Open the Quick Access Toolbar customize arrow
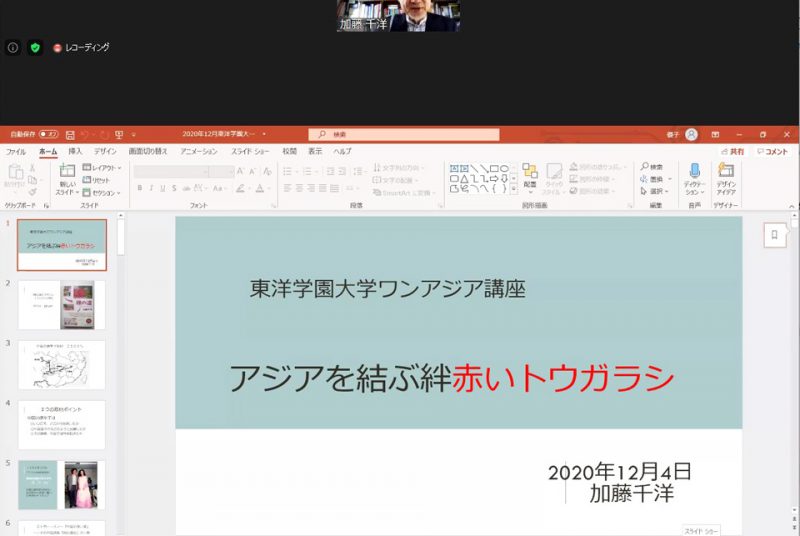800x536 pixels. (x=134, y=135)
